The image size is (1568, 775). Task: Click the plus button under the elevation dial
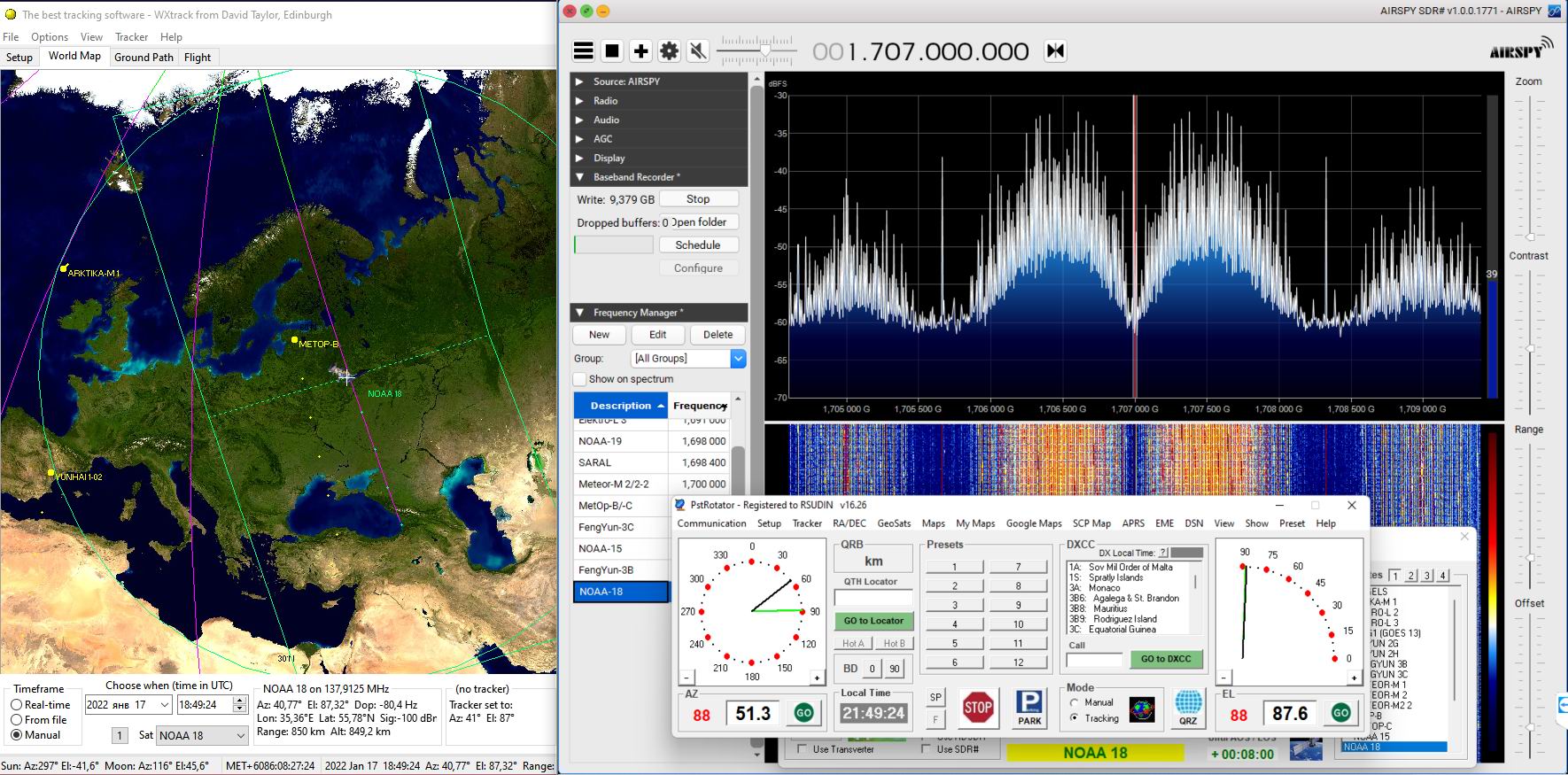pyautogui.click(x=1354, y=678)
